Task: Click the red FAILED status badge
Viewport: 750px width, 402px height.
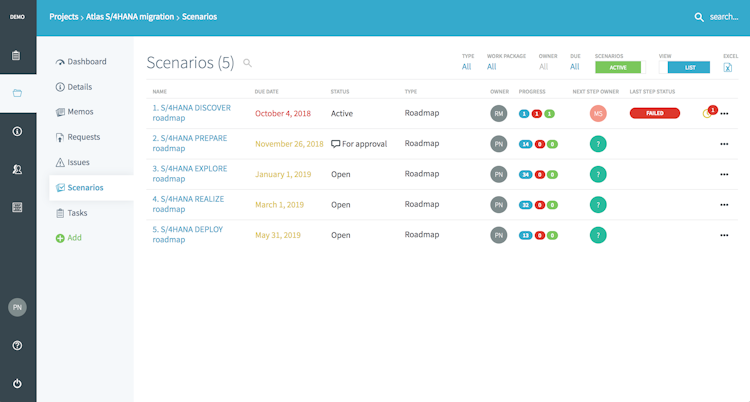Action: [x=654, y=113]
